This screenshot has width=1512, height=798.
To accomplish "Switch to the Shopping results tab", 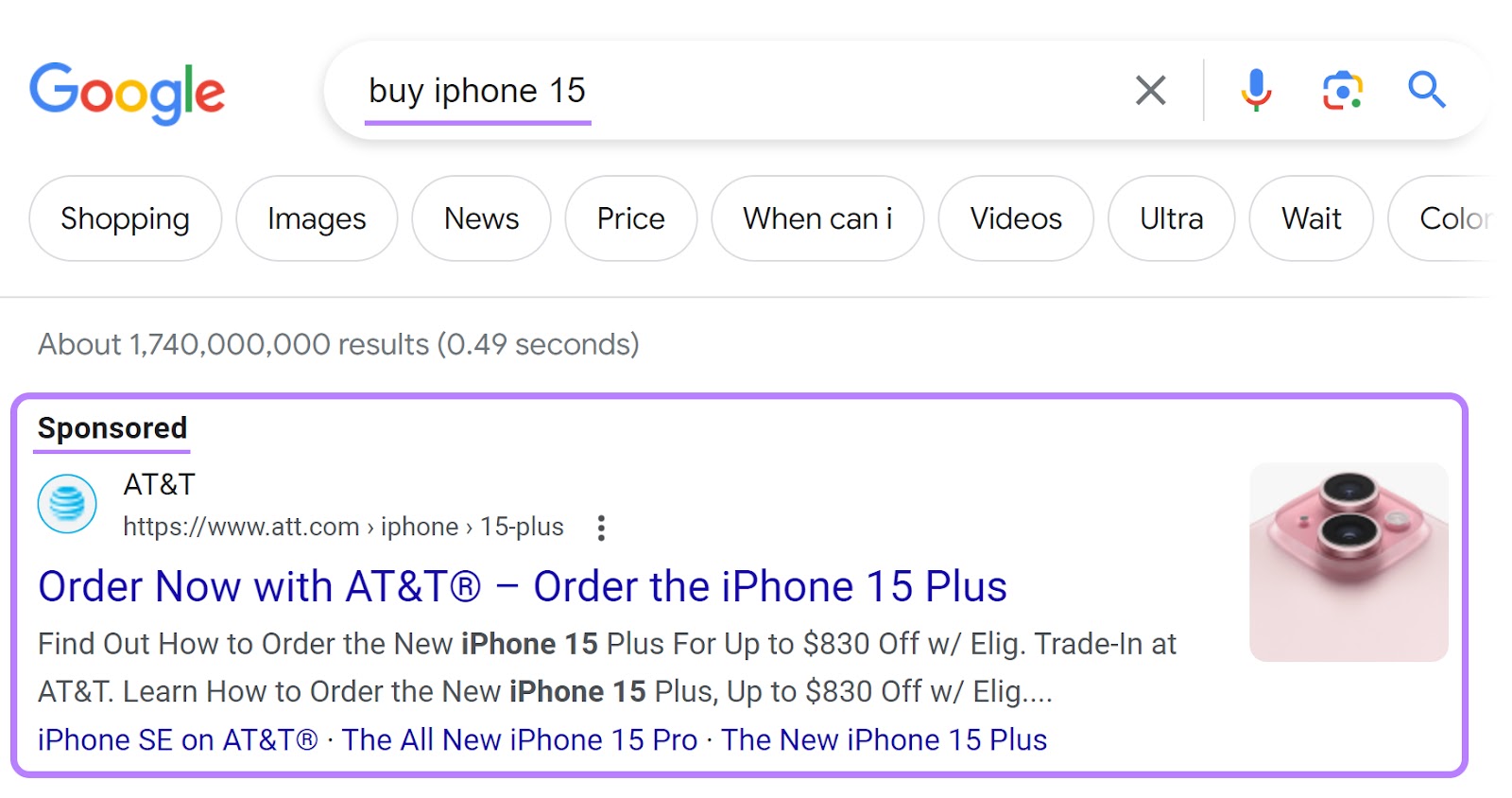I will (x=124, y=218).
